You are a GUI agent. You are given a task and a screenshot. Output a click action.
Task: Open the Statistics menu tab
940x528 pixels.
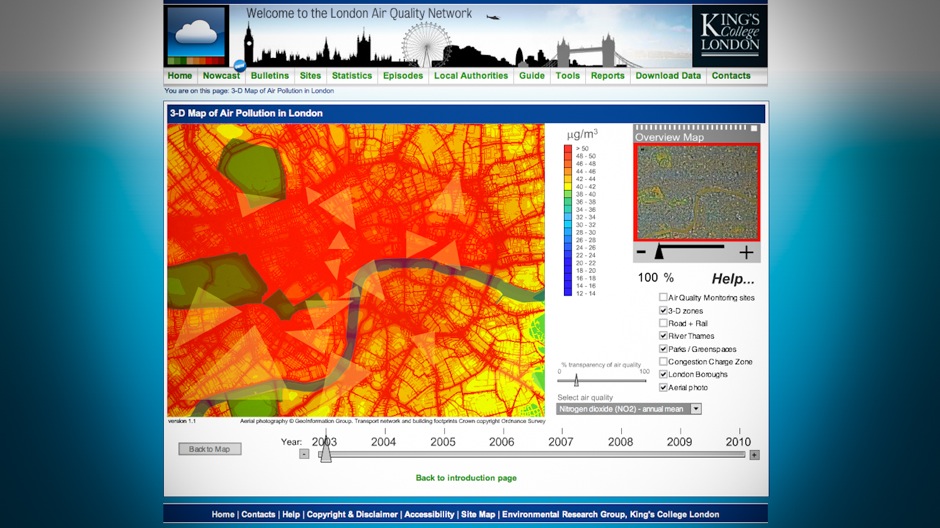pos(352,76)
